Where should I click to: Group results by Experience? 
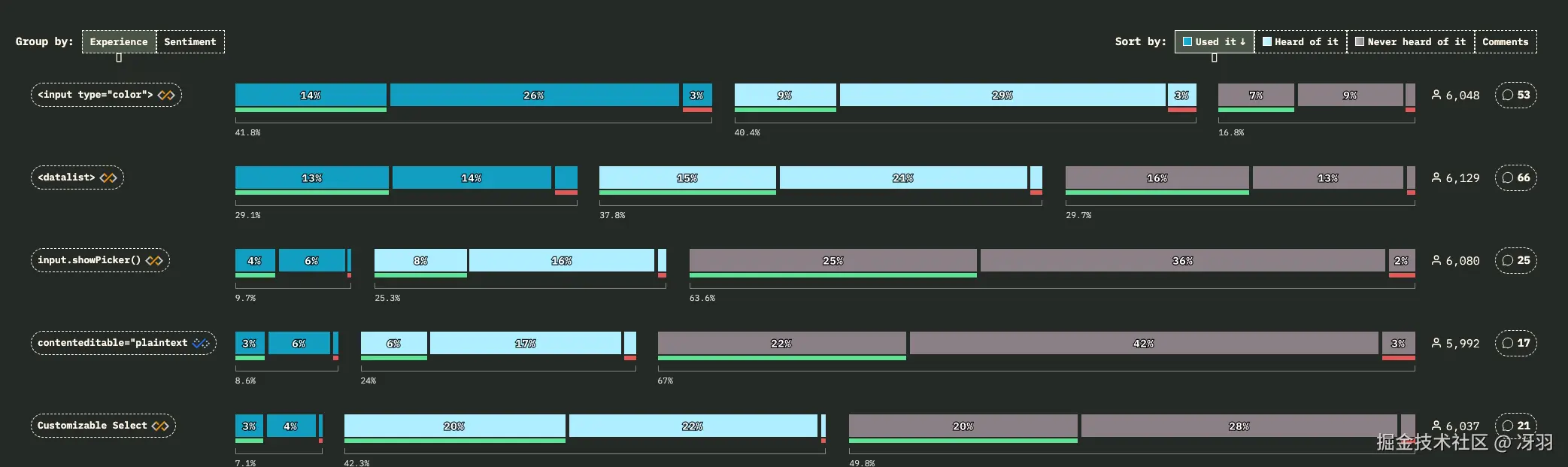click(119, 42)
